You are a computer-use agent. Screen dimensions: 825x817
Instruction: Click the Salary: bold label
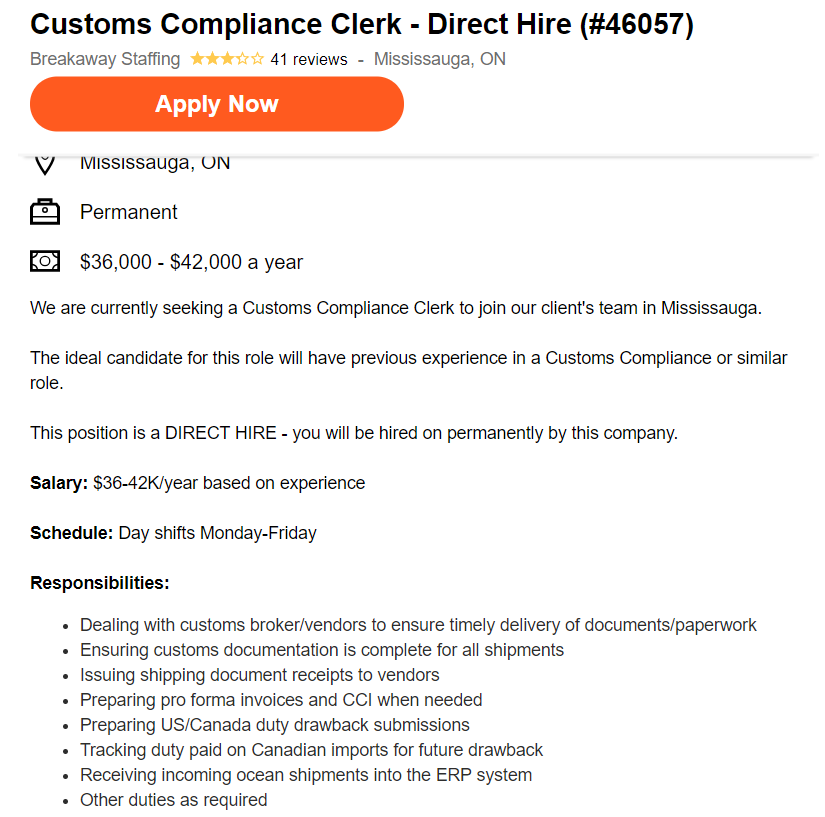59,482
